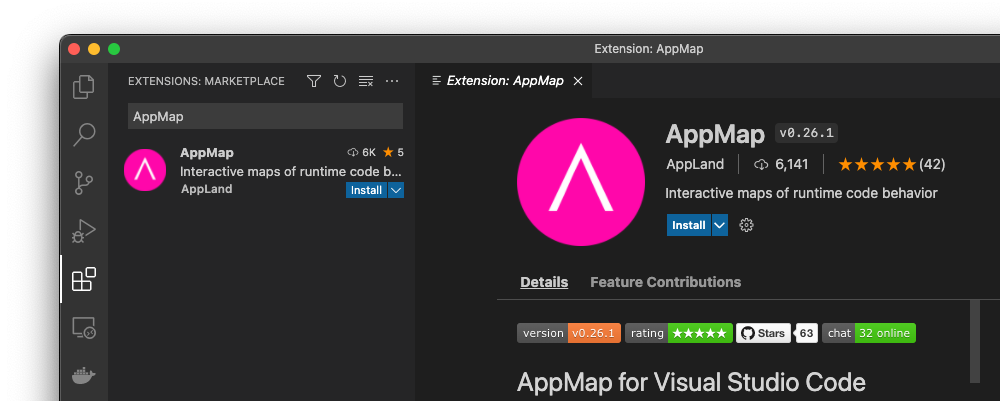1000x401 pixels.
Task: Click the five-star rating (42) on details page
Action: click(892, 164)
